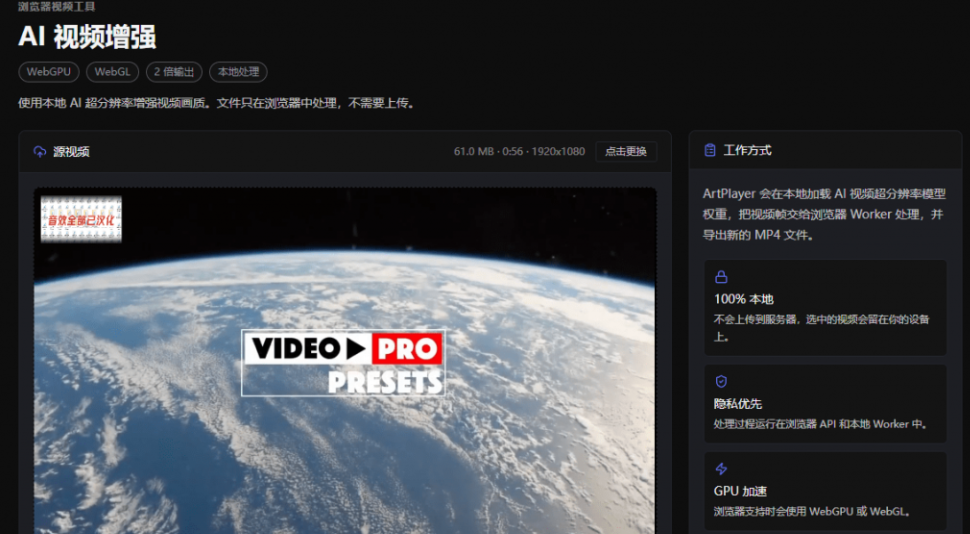This screenshot has height=534, width=970.
Task: Click the text 浏览器支持时会使用 WebGPU 或 WebGL
Action: tap(812, 511)
